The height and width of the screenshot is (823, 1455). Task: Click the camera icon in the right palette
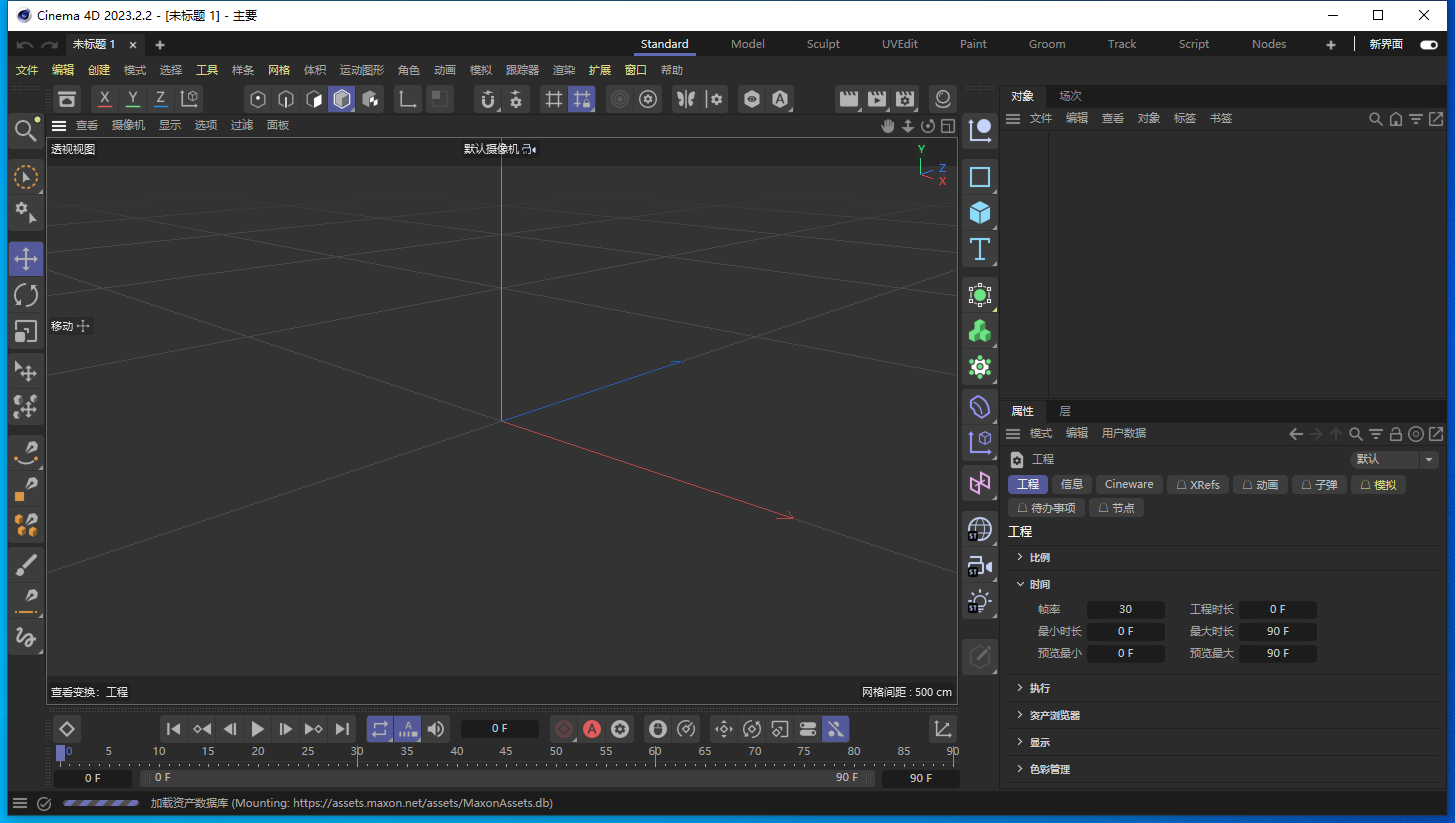pyautogui.click(x=979, y=565)
